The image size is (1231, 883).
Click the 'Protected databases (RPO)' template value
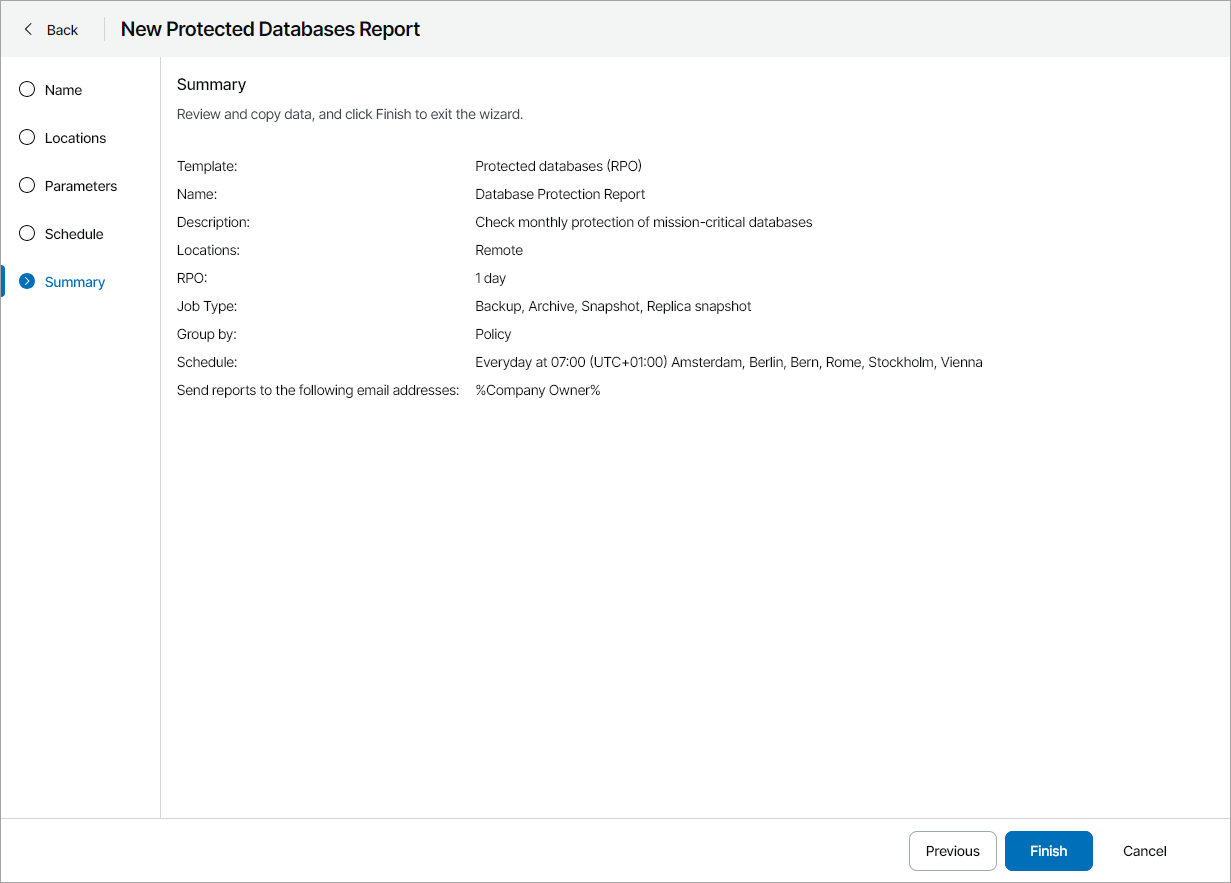(x=558, y=166)
